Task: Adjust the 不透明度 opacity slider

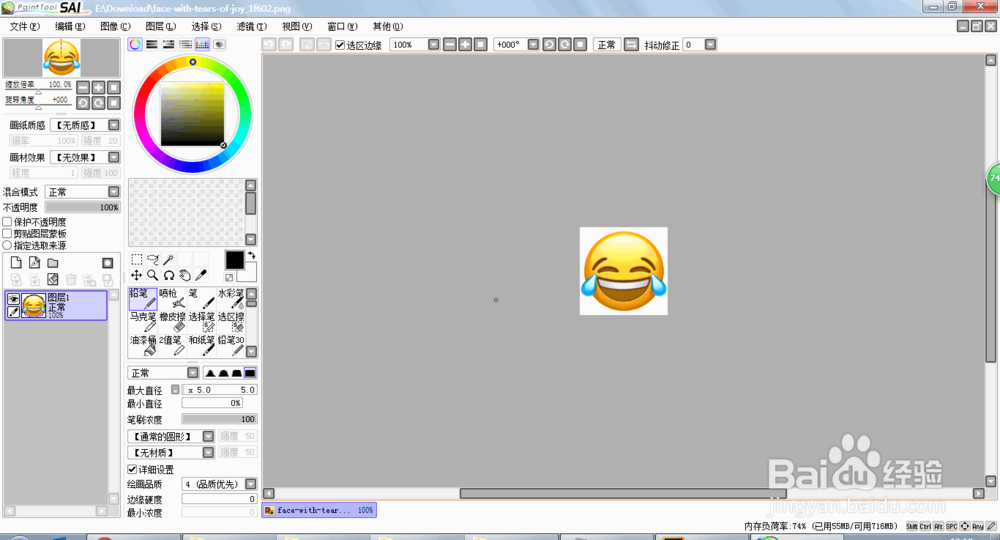Action: pos(82,207)
